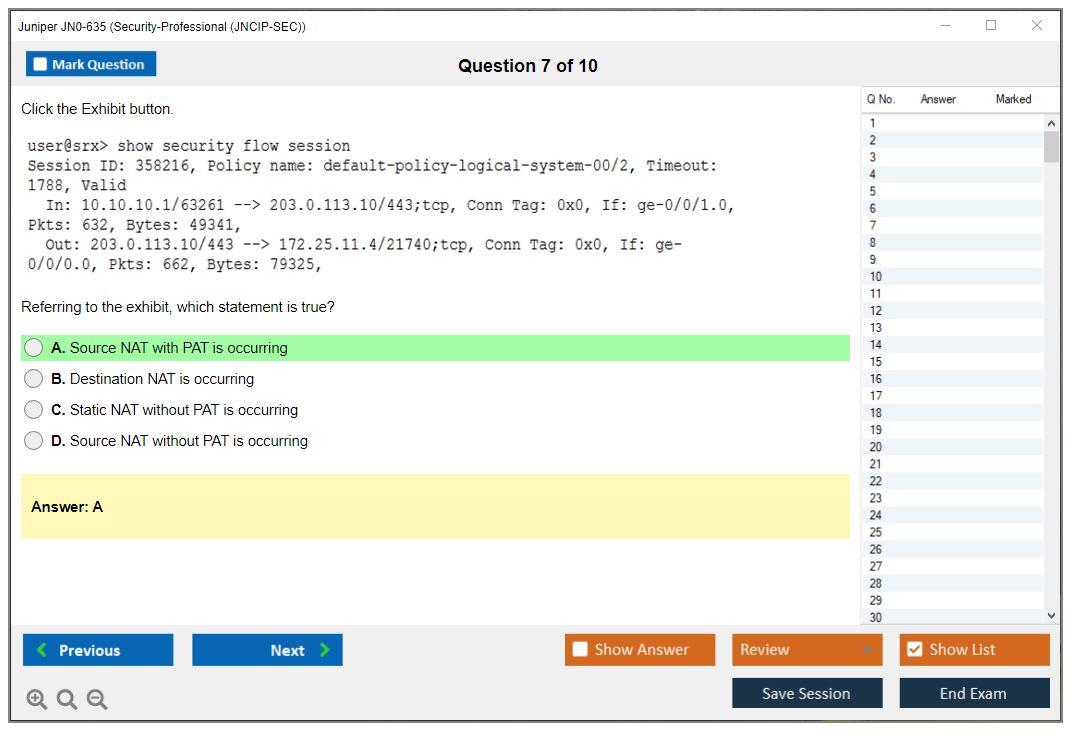1075x735 pixels.
Task: Choose option B Destination NAT
Action: coord(34,379)
